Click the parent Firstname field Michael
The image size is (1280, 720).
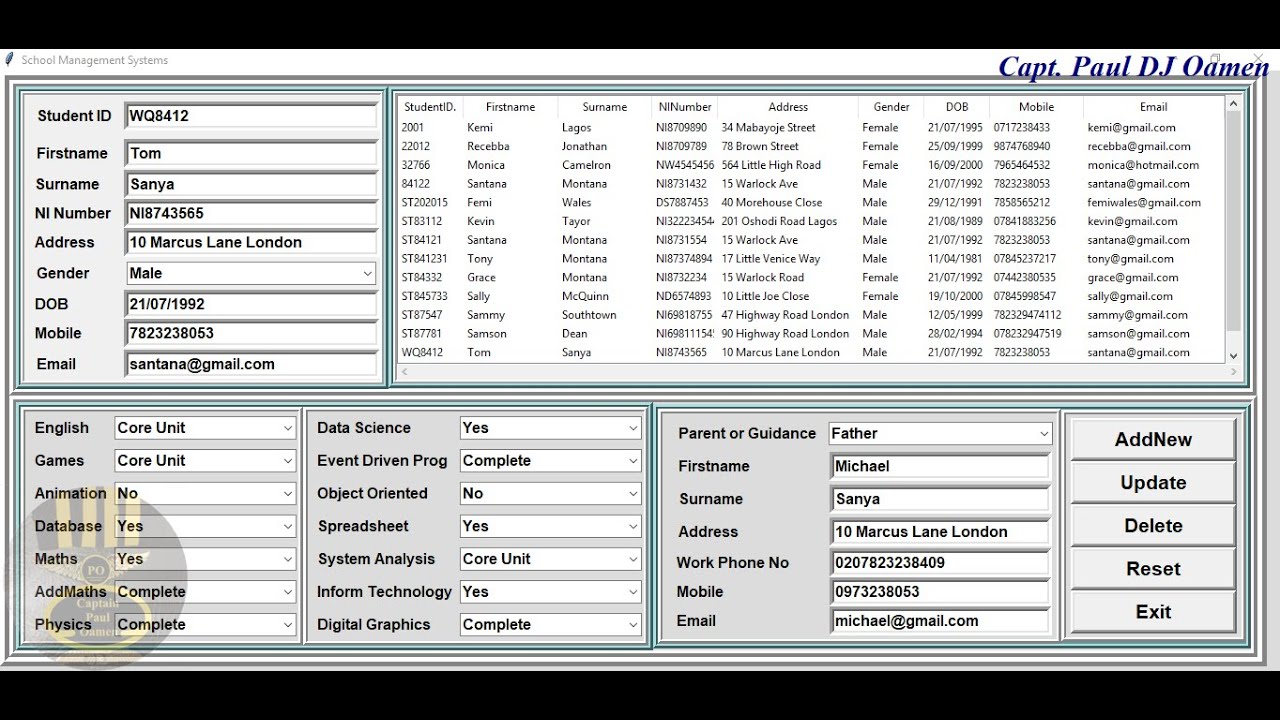coord(940,466)
